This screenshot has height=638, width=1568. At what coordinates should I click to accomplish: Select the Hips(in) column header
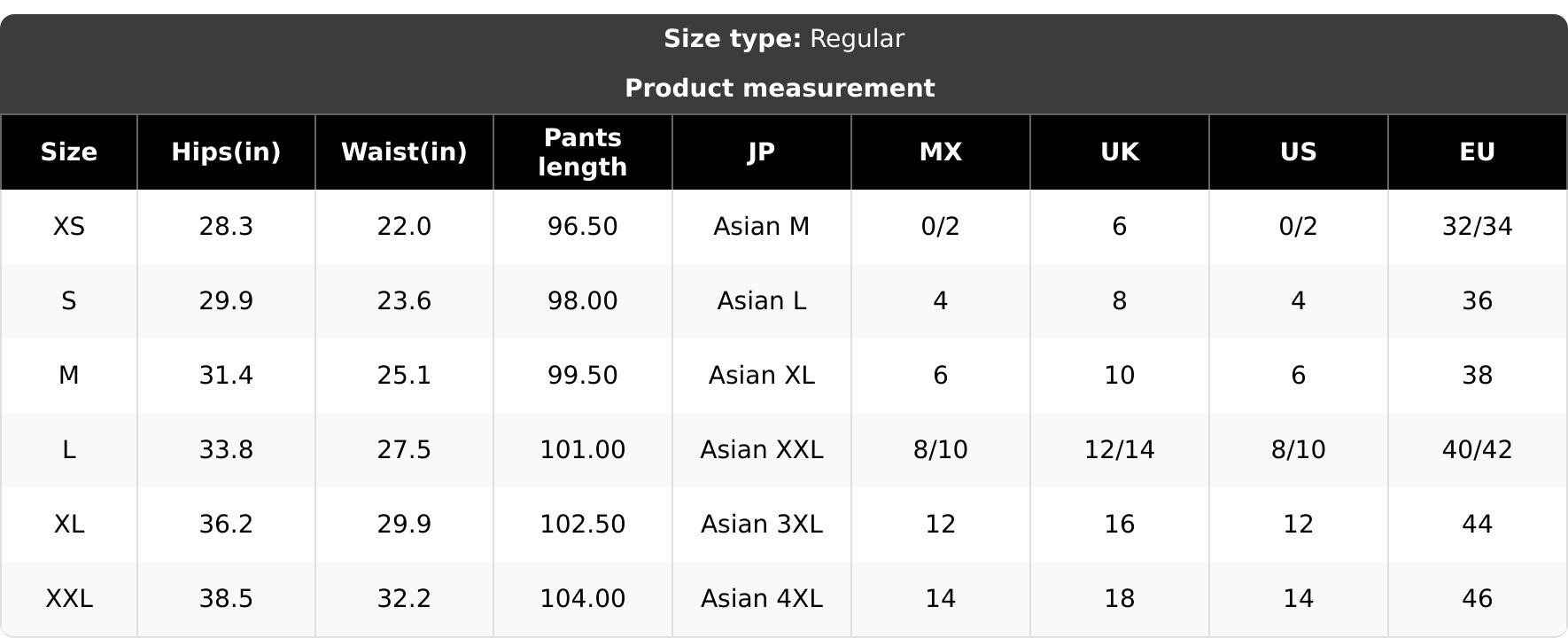click(x=226, y=152)
